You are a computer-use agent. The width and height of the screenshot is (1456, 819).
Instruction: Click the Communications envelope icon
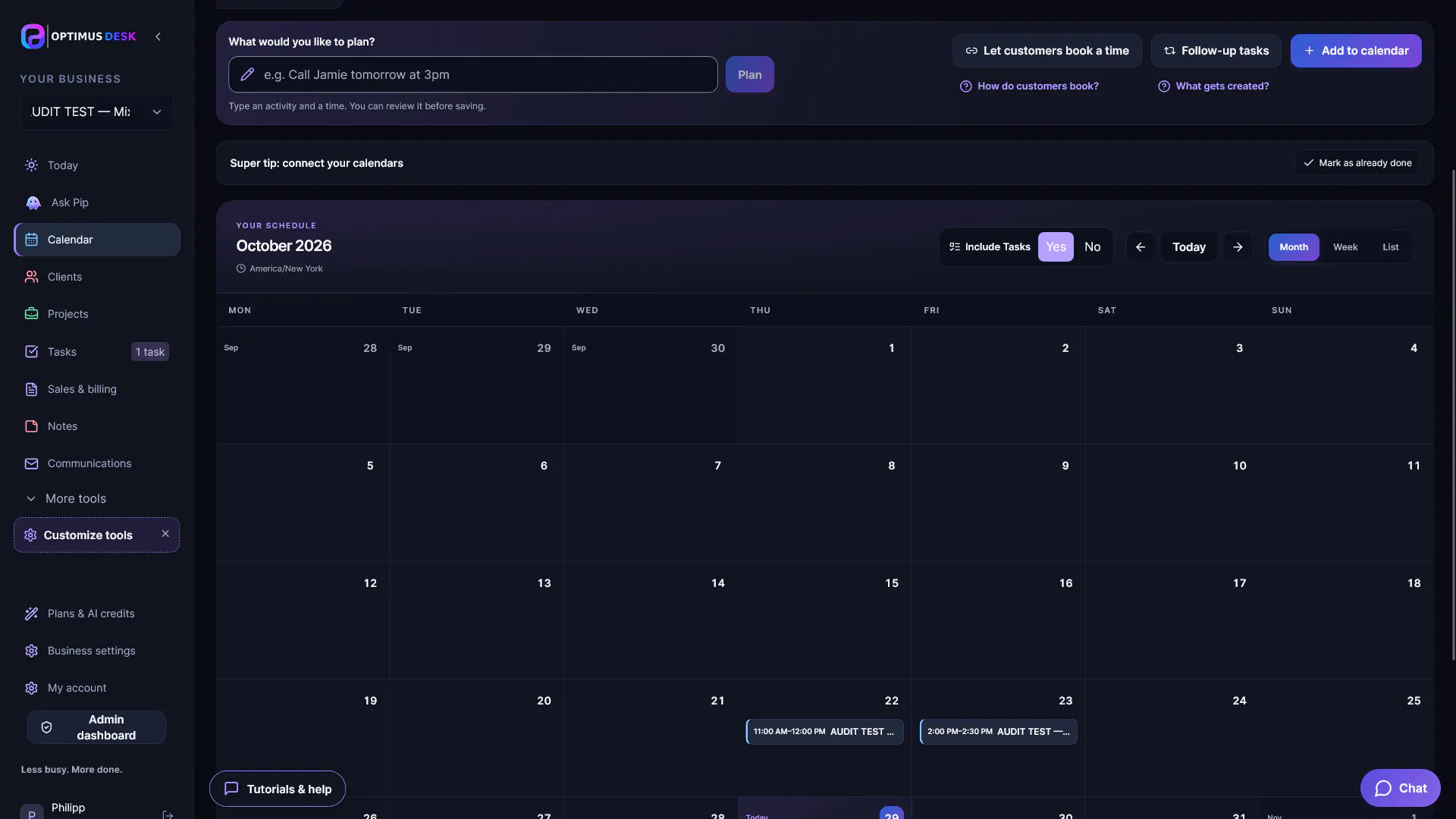pyautogui.click(x=31, y=463)
